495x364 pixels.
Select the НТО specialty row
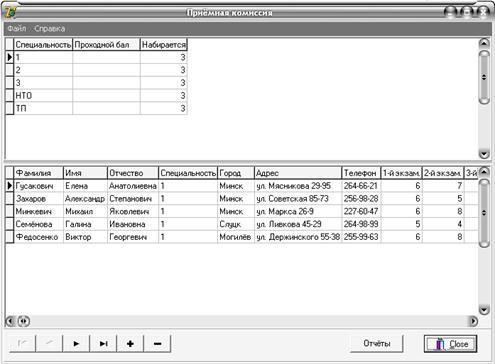pos(96,96)
